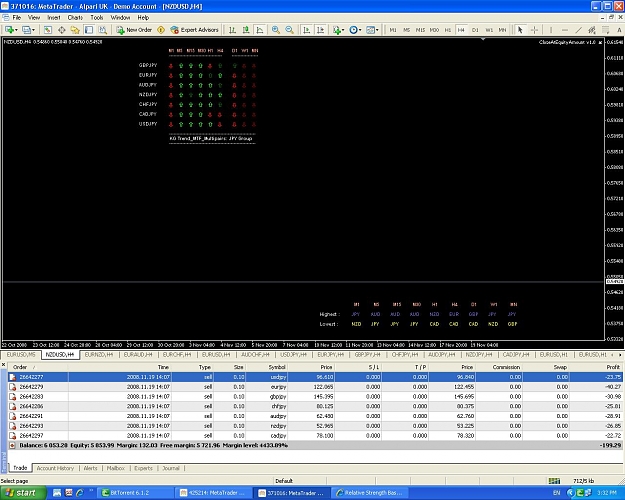Open the Indicators list dropdown
Screen dimensions: 625x500
point(338,30)
